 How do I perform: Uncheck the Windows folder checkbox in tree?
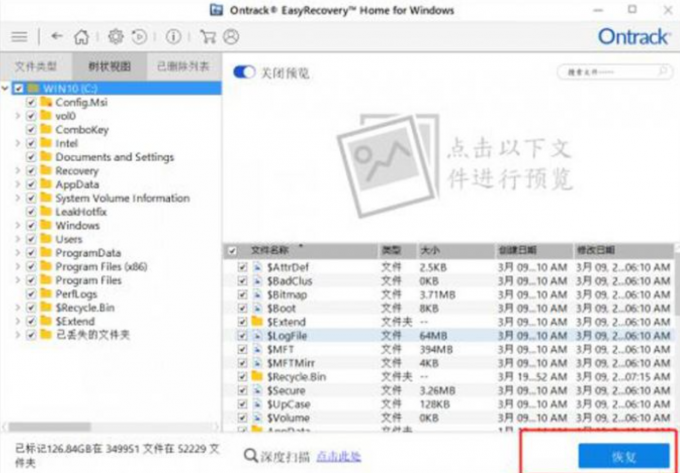click(x=32, y=226)
